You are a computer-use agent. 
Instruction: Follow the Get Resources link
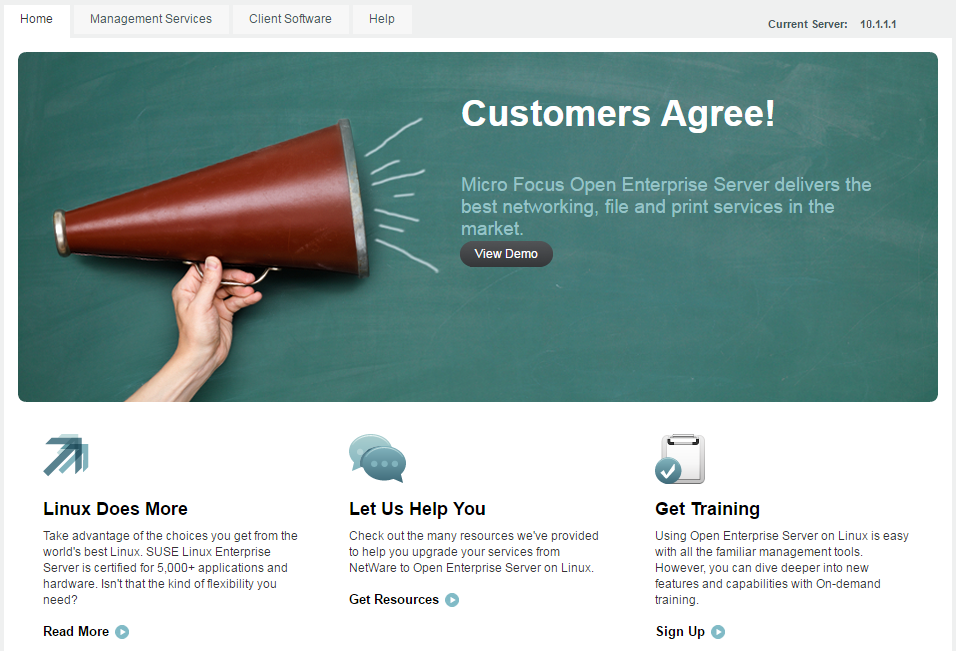click(x=394, y=599)
